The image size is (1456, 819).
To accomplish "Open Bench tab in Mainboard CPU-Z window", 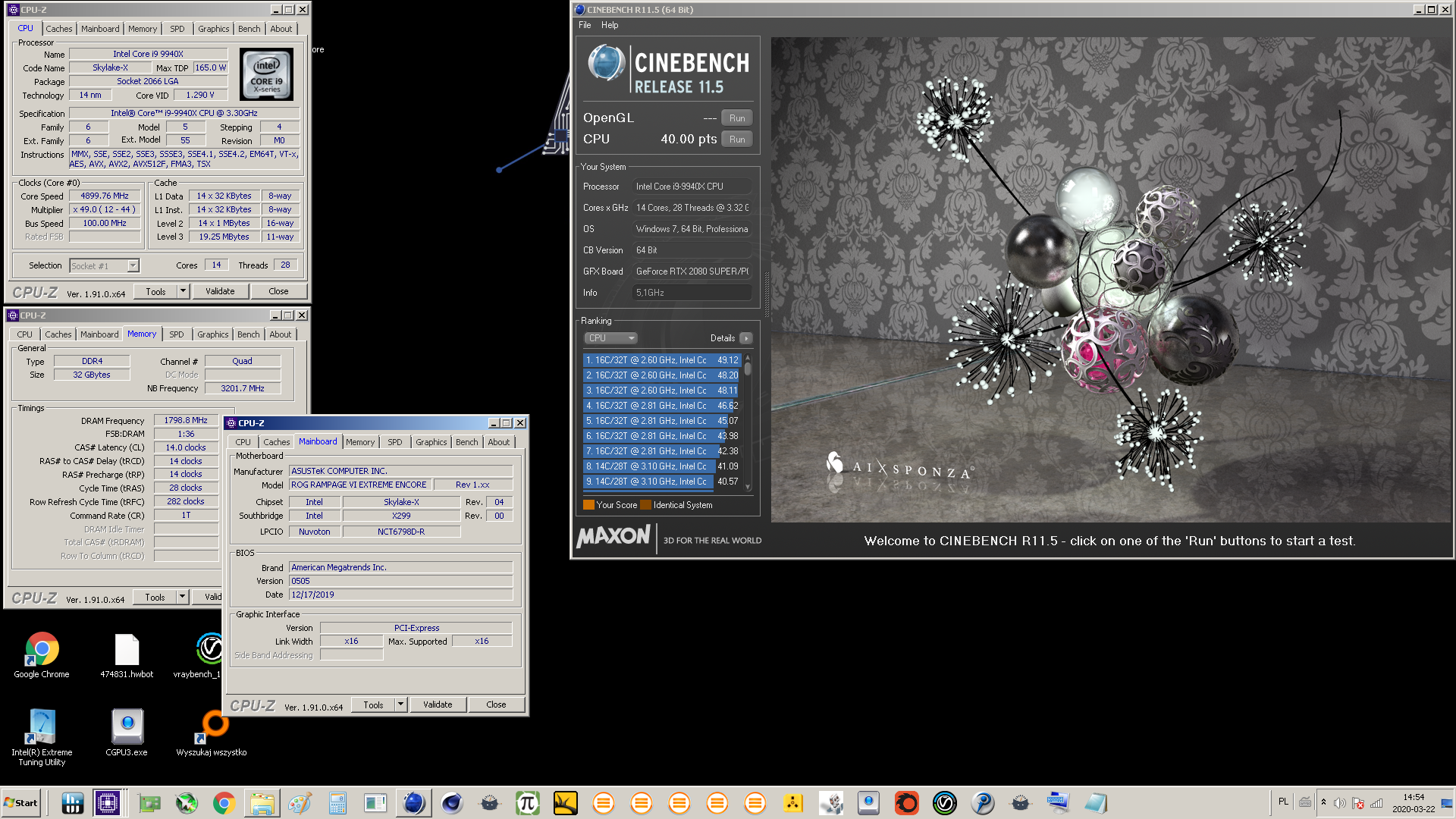I will pyautogui.click(x=467, y=442).
